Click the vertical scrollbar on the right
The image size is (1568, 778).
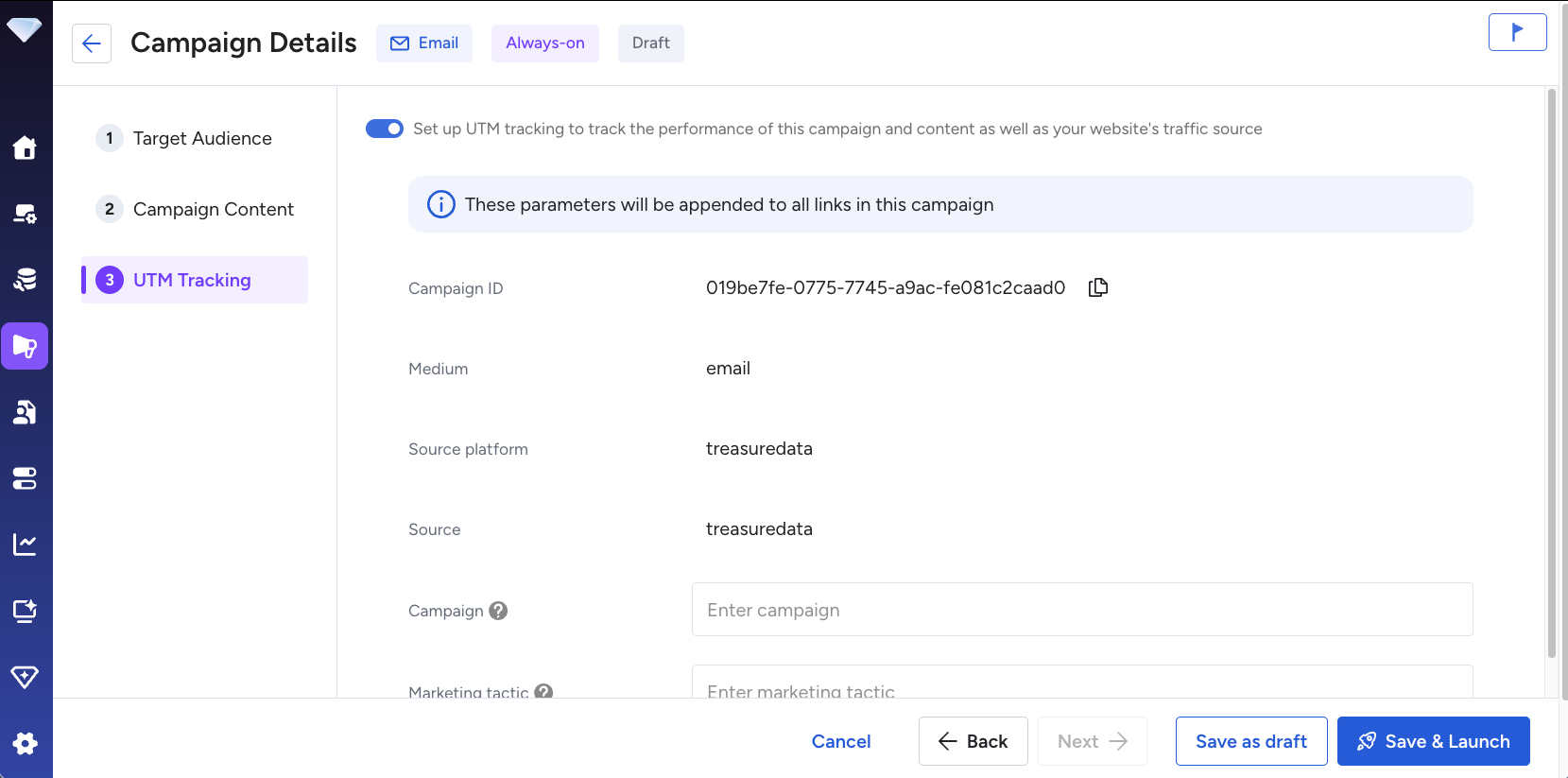click(x=1551, y=378)
